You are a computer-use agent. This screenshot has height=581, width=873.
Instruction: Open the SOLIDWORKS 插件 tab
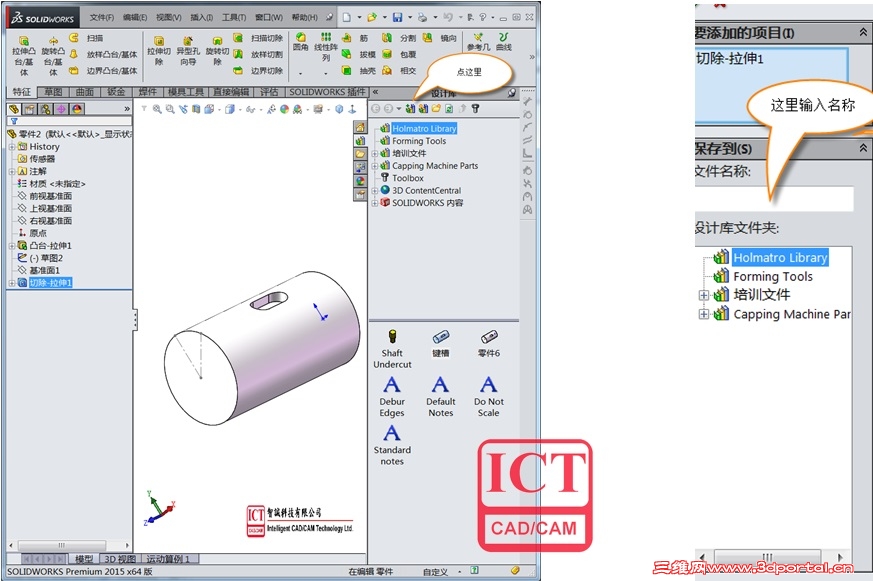click(x=327, y=92)
